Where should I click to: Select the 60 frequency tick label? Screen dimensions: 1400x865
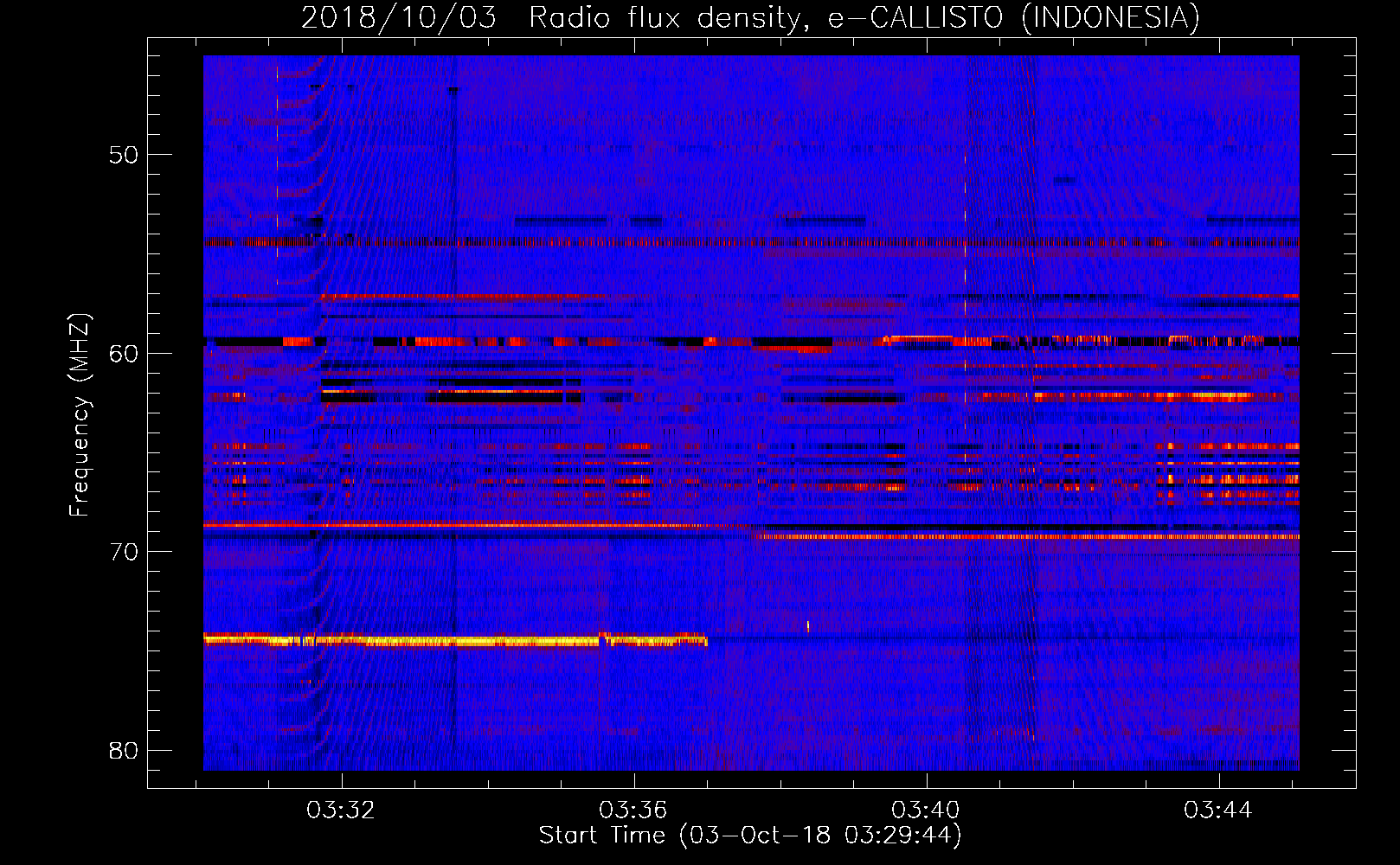click(x=124, y=353)
